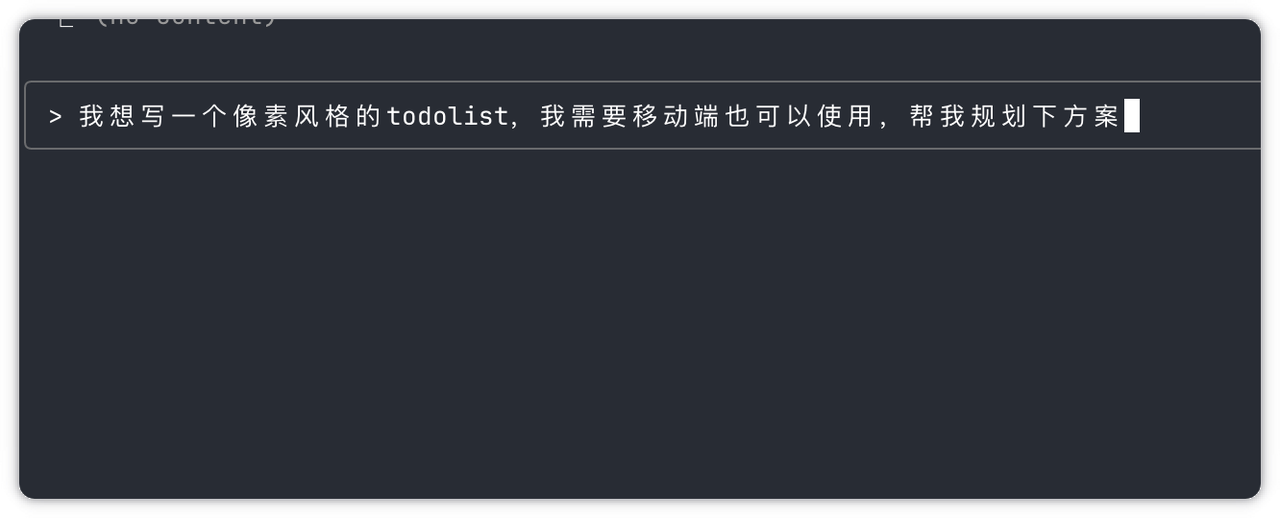Click the text 帮我 in the prompt
This screenshot has height=518, width=1280.
pos(939,117)
